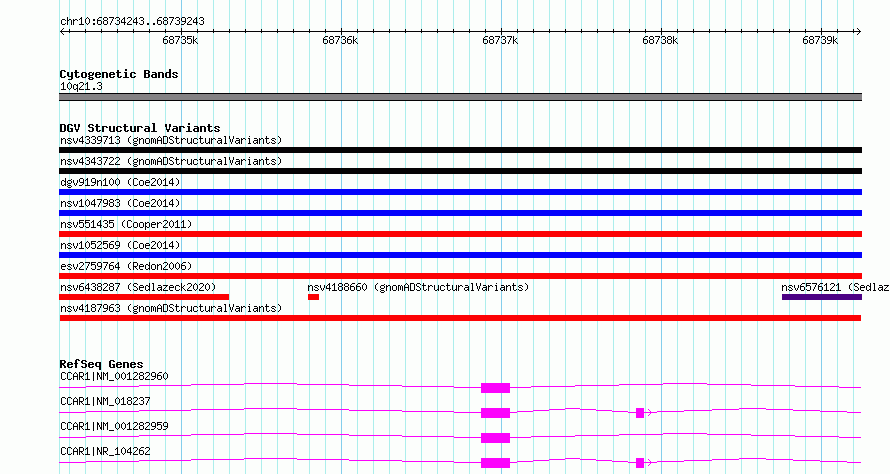The image size is (890, 474).
Task: Open the Cytogenetic Bands track title
Action: 119,74
